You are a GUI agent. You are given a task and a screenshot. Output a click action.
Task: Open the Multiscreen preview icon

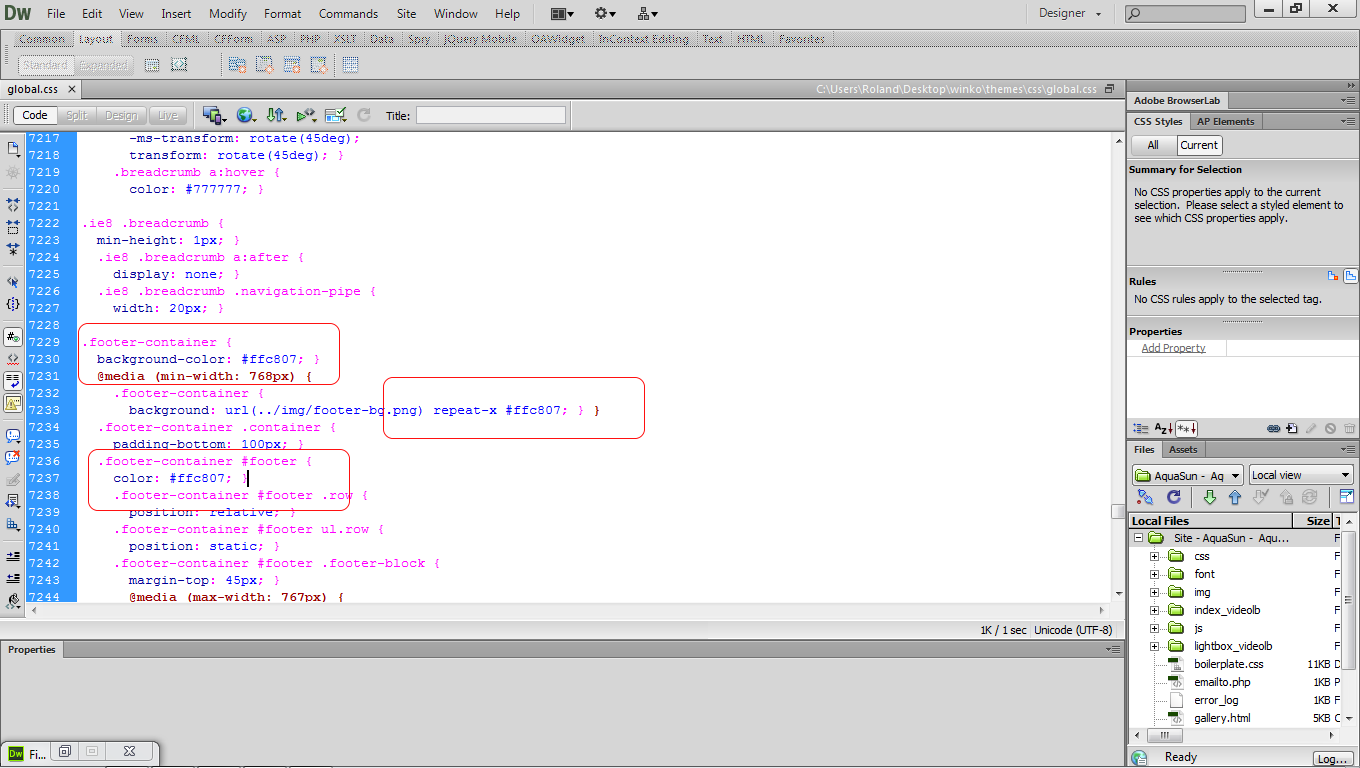(213, 115)
